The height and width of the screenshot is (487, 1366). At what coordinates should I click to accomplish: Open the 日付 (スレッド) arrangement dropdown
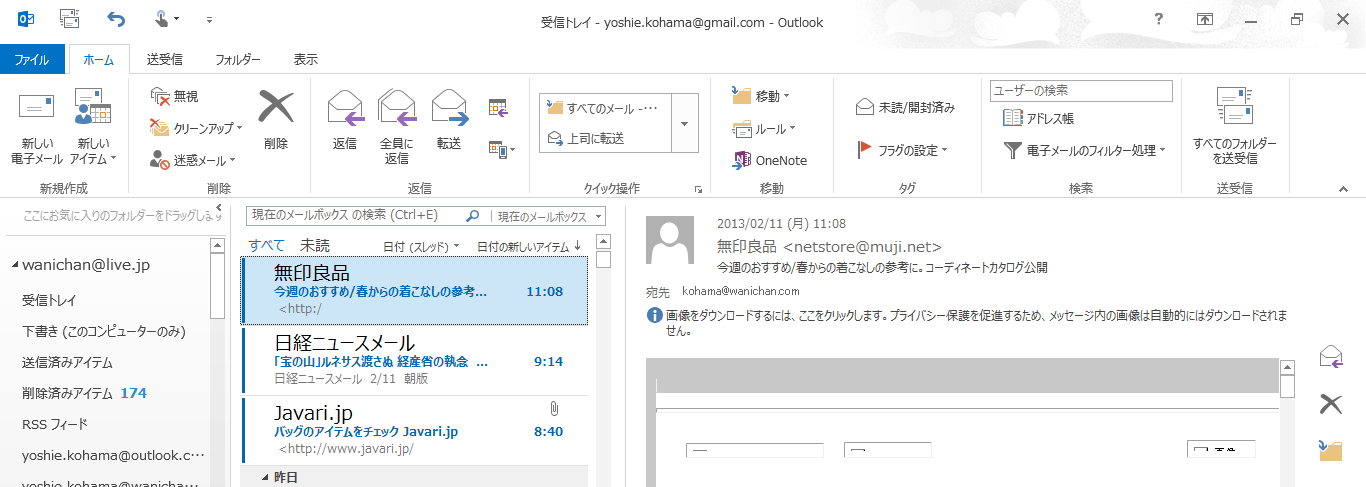421,246
